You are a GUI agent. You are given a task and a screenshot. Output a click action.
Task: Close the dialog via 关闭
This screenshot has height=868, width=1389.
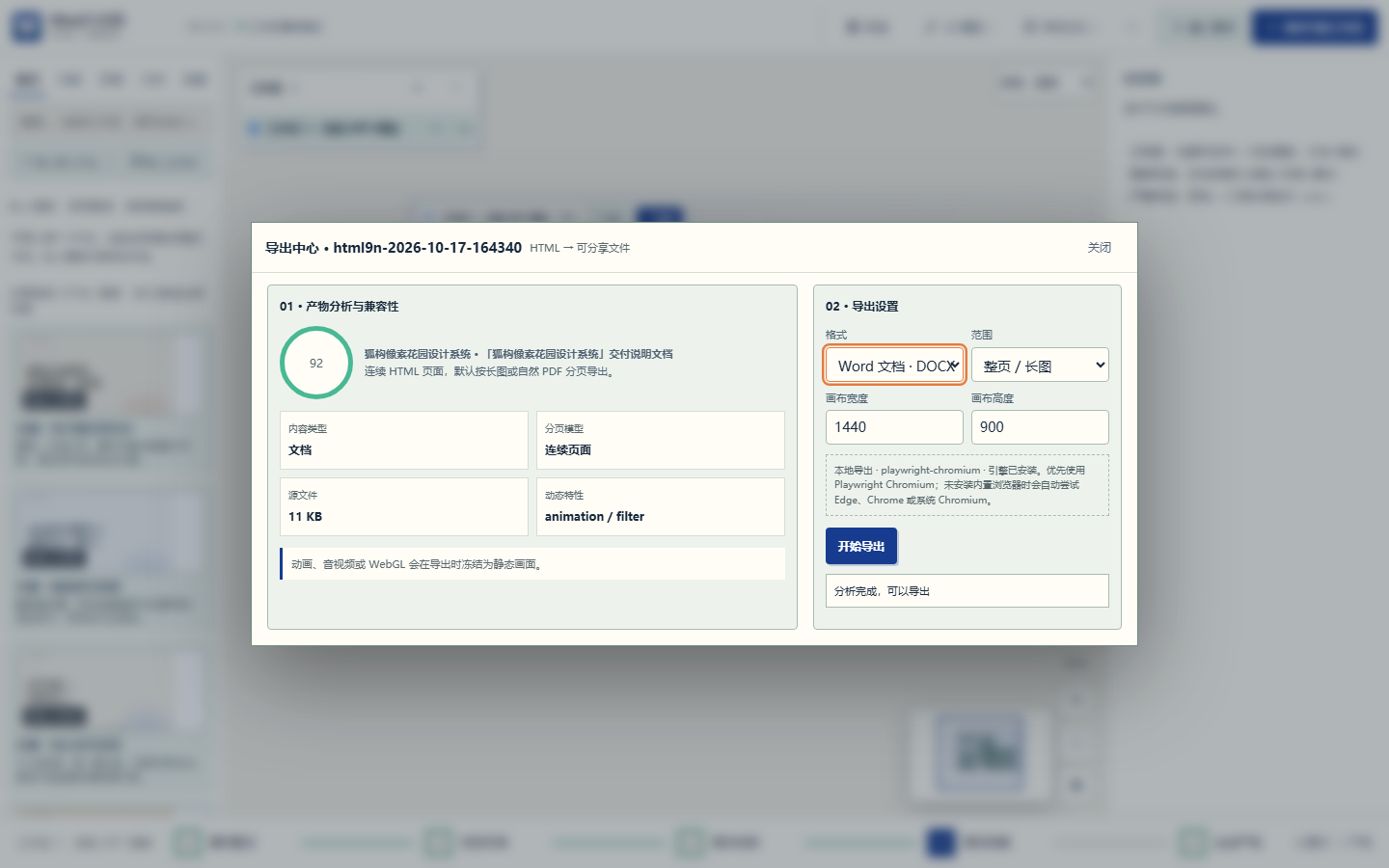1100,248
